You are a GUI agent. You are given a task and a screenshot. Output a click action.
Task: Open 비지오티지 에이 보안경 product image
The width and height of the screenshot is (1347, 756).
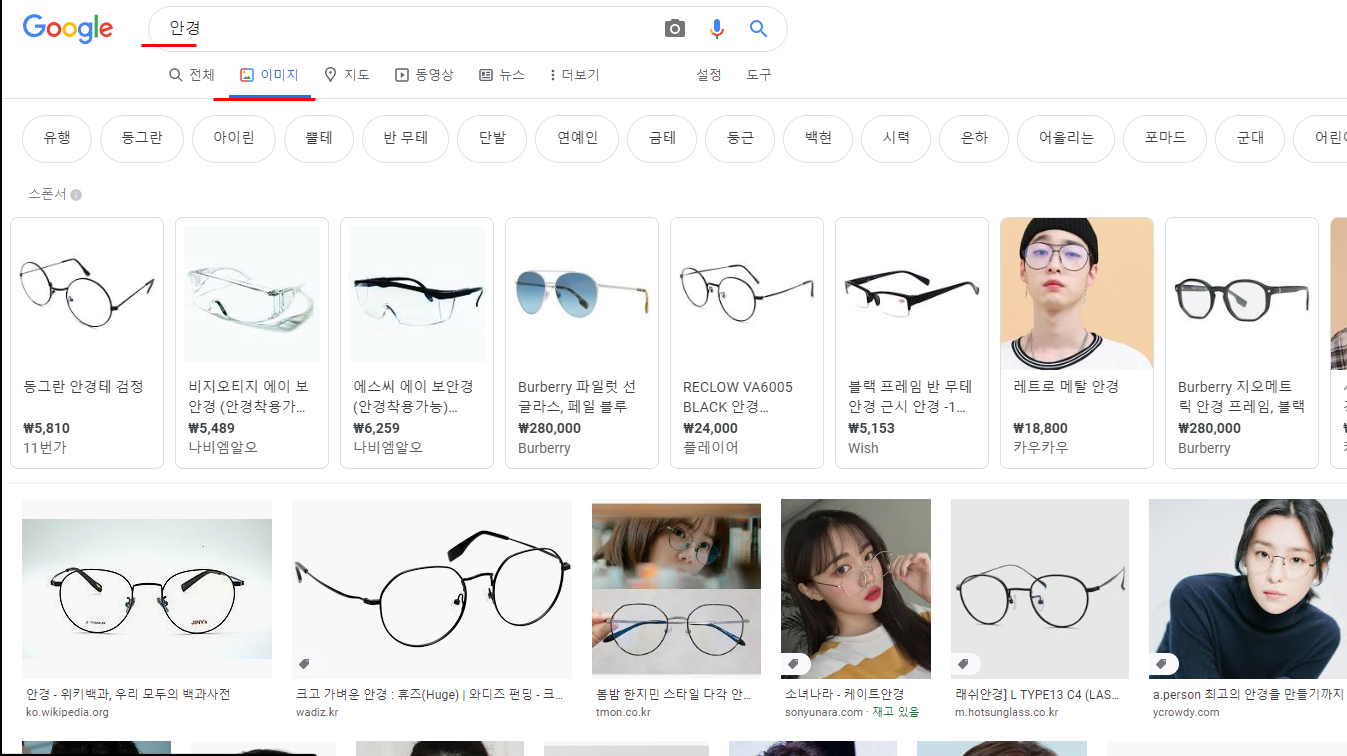252,294
